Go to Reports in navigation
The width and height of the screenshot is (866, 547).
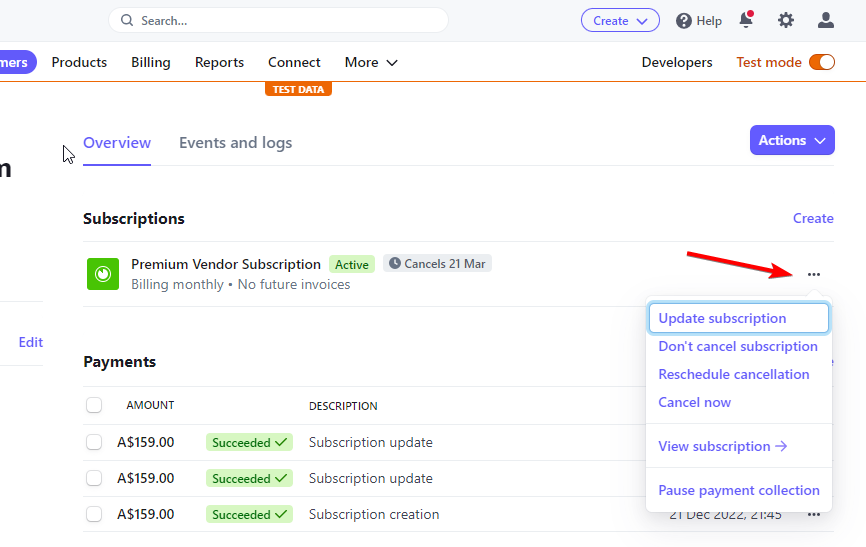tap(219, 62)
